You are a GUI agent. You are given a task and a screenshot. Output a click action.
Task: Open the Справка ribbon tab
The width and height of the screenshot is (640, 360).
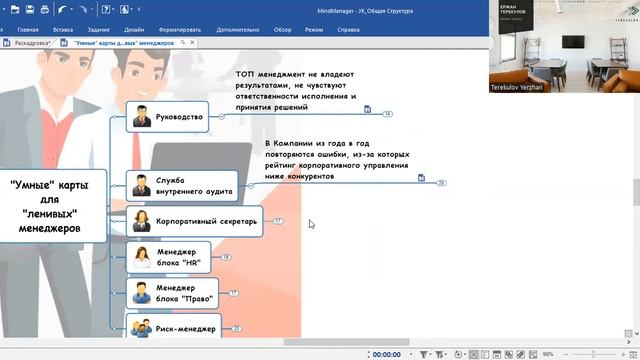coord(348,30)
